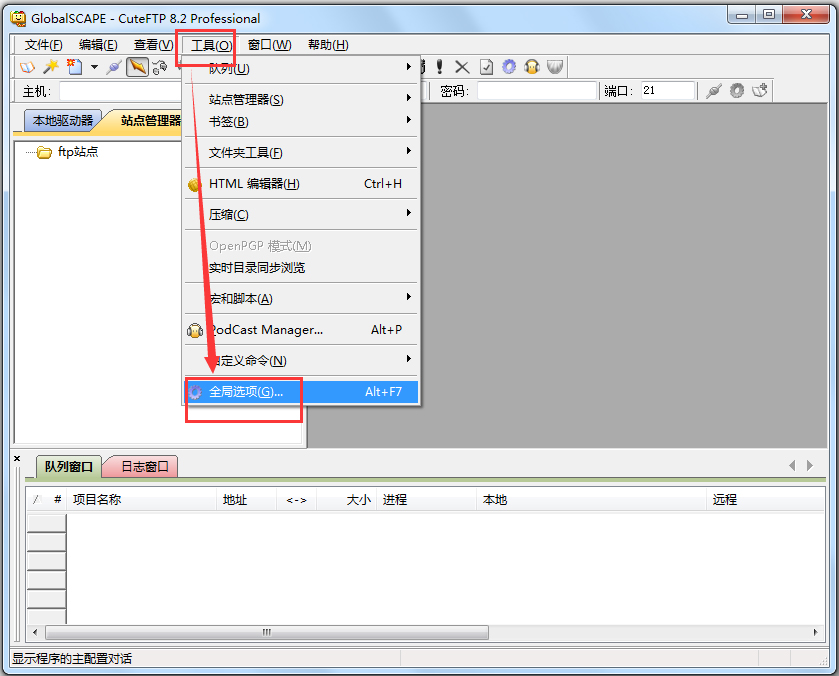Expand the 队列(U) submenu
839x676 pixels.
(x=301, y=69)
